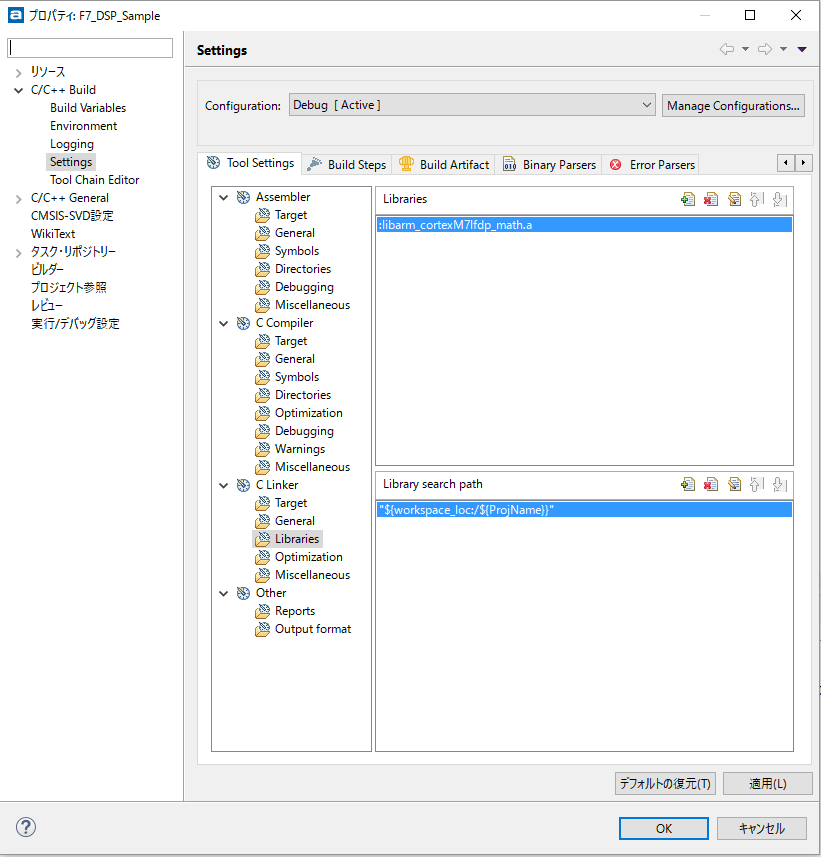Expand the リソース tree node
The image size is (821, 857).
point(19,73)
